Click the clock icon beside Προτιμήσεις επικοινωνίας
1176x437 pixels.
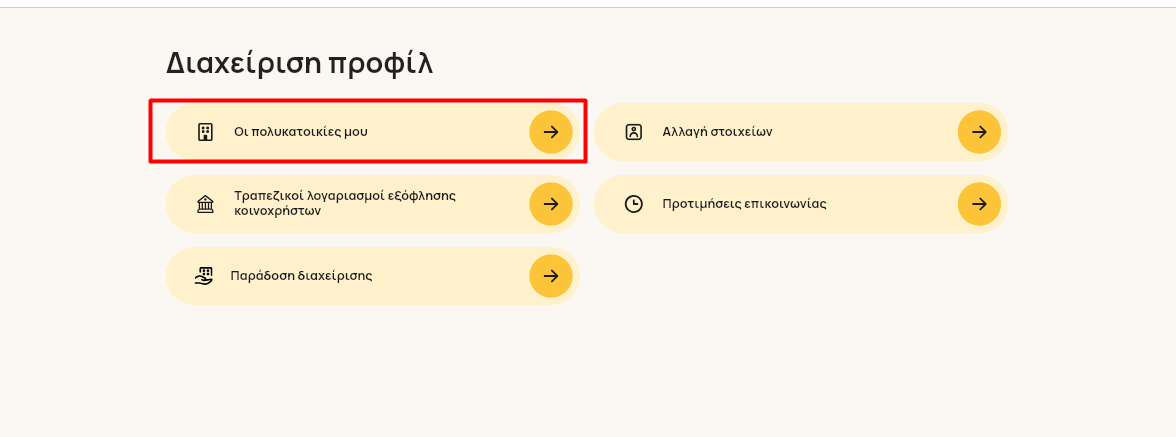pos(634,204)
